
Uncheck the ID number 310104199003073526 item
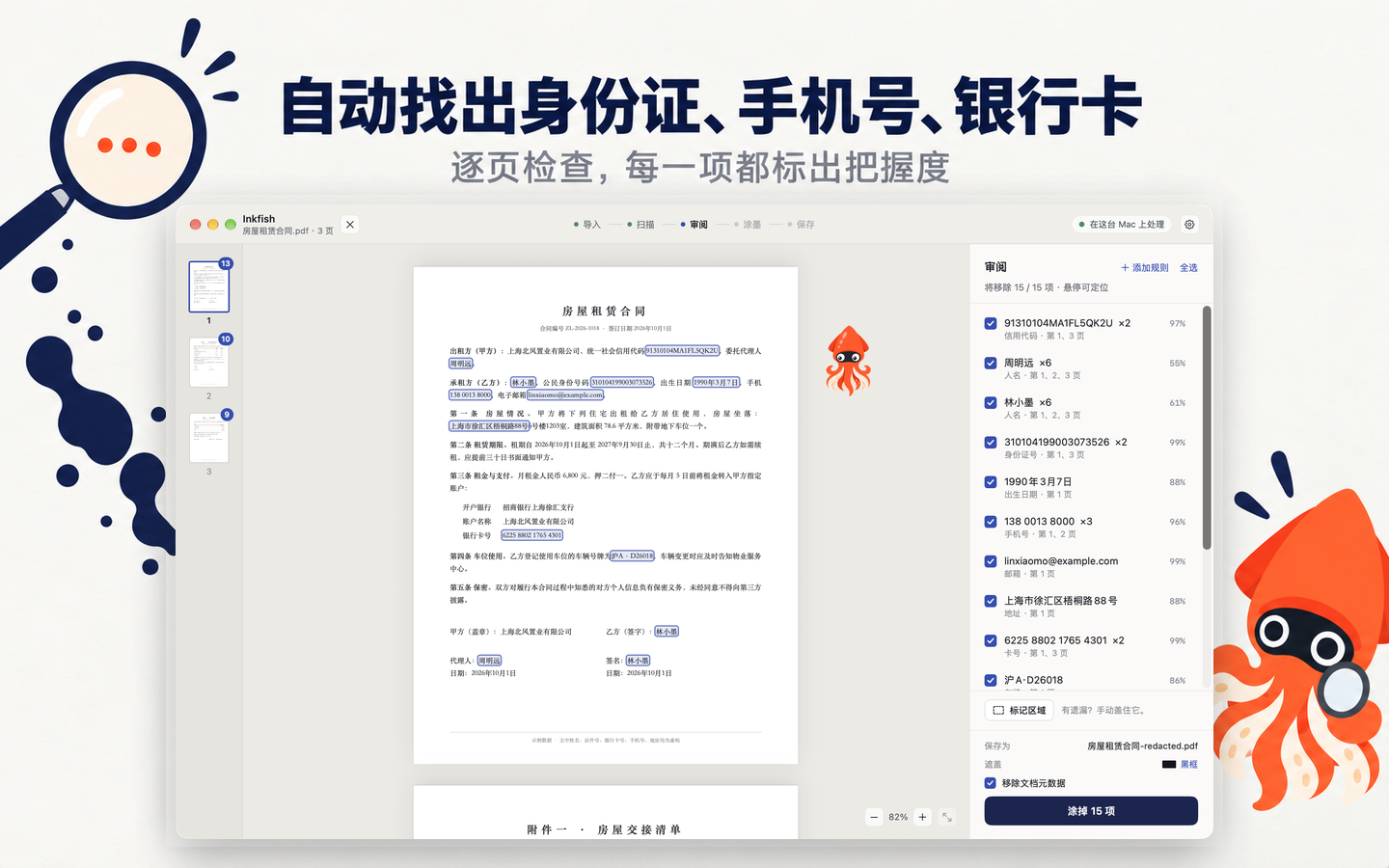coord(991,443)
